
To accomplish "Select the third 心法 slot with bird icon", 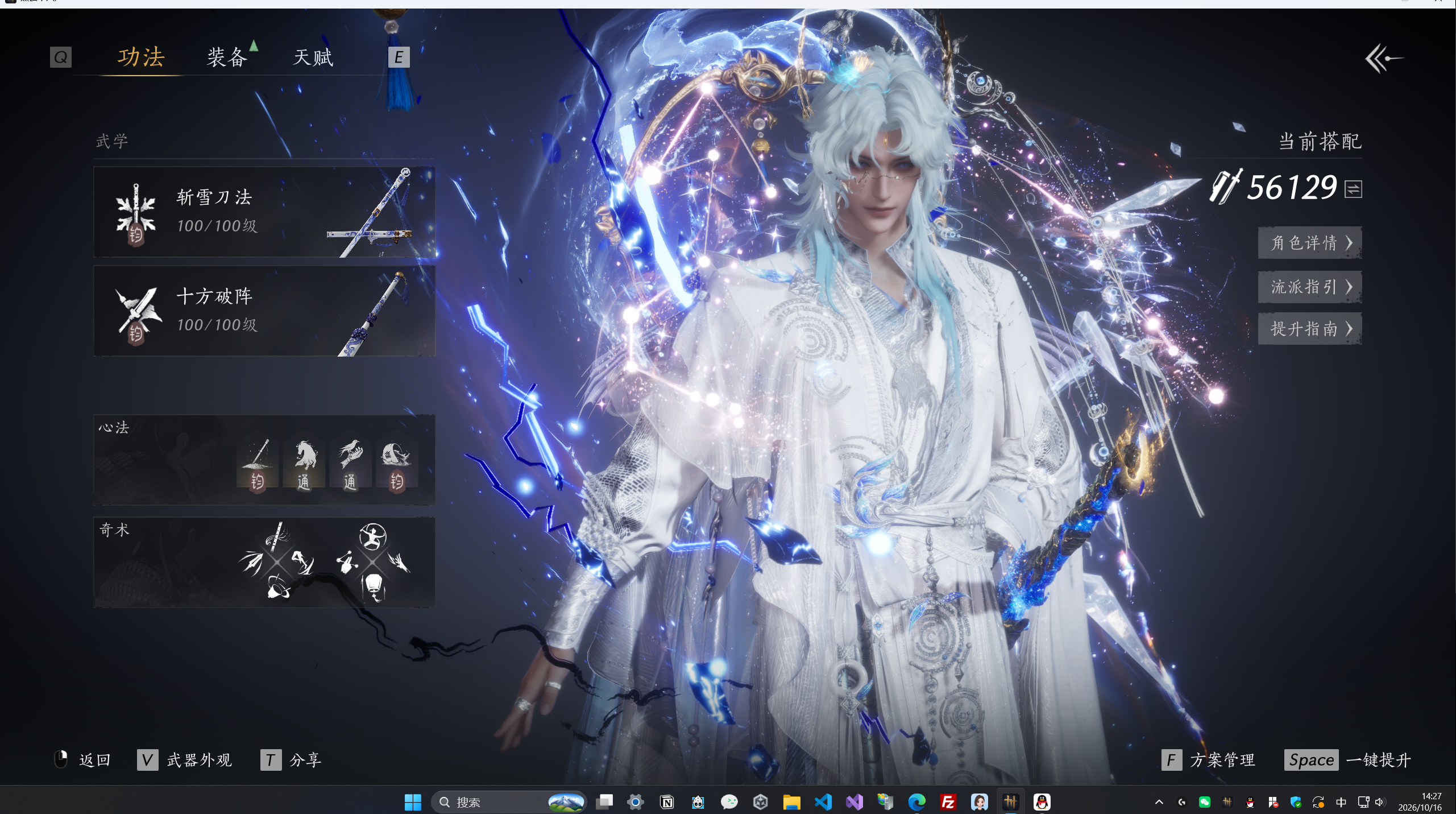I will (x=350, y=463).
